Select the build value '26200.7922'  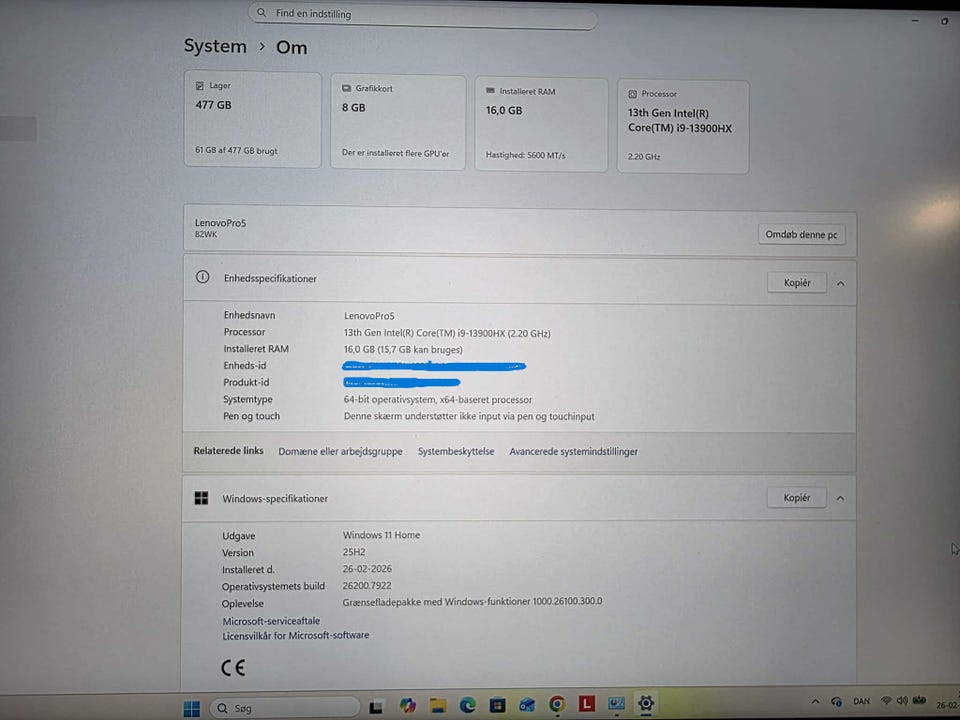click(367, 585)
